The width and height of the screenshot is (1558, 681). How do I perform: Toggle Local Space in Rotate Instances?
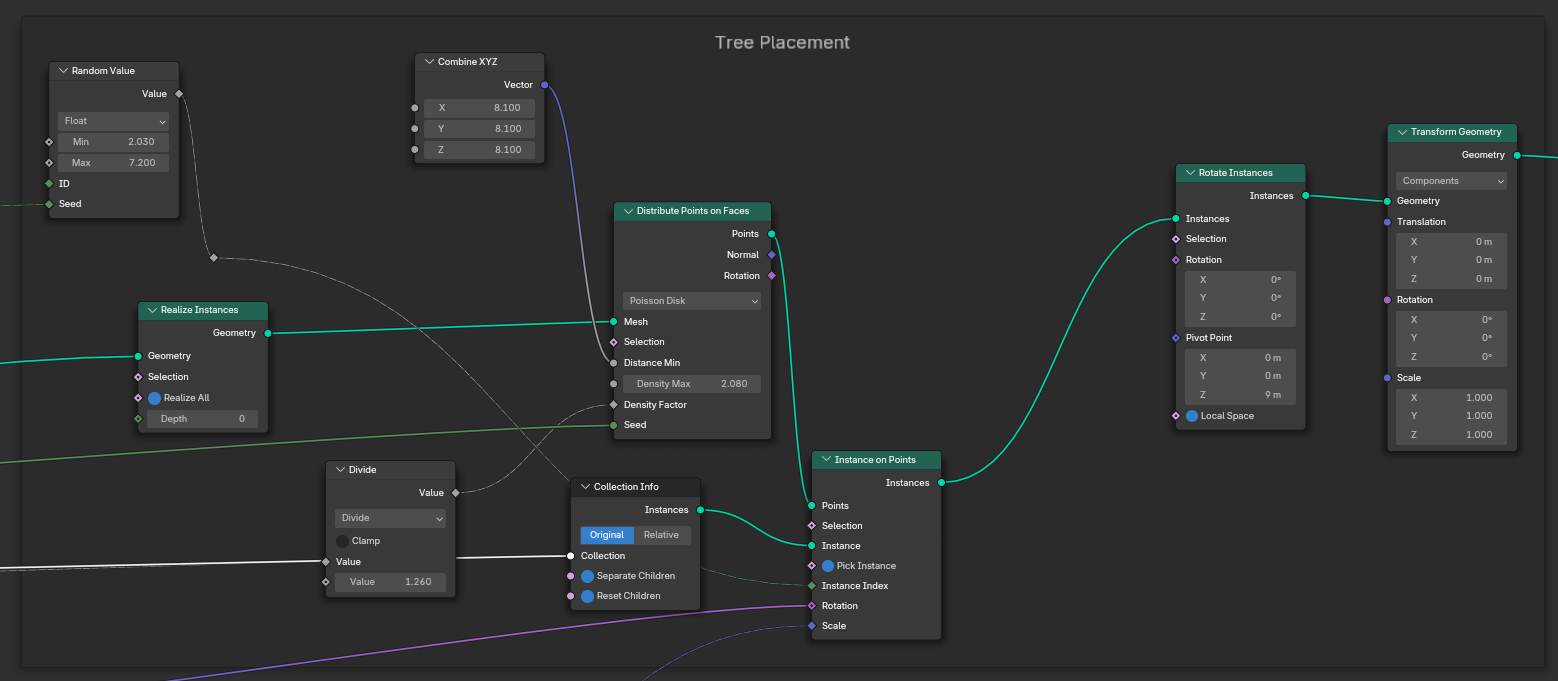pyautogui.click(x=1192, y=416)
